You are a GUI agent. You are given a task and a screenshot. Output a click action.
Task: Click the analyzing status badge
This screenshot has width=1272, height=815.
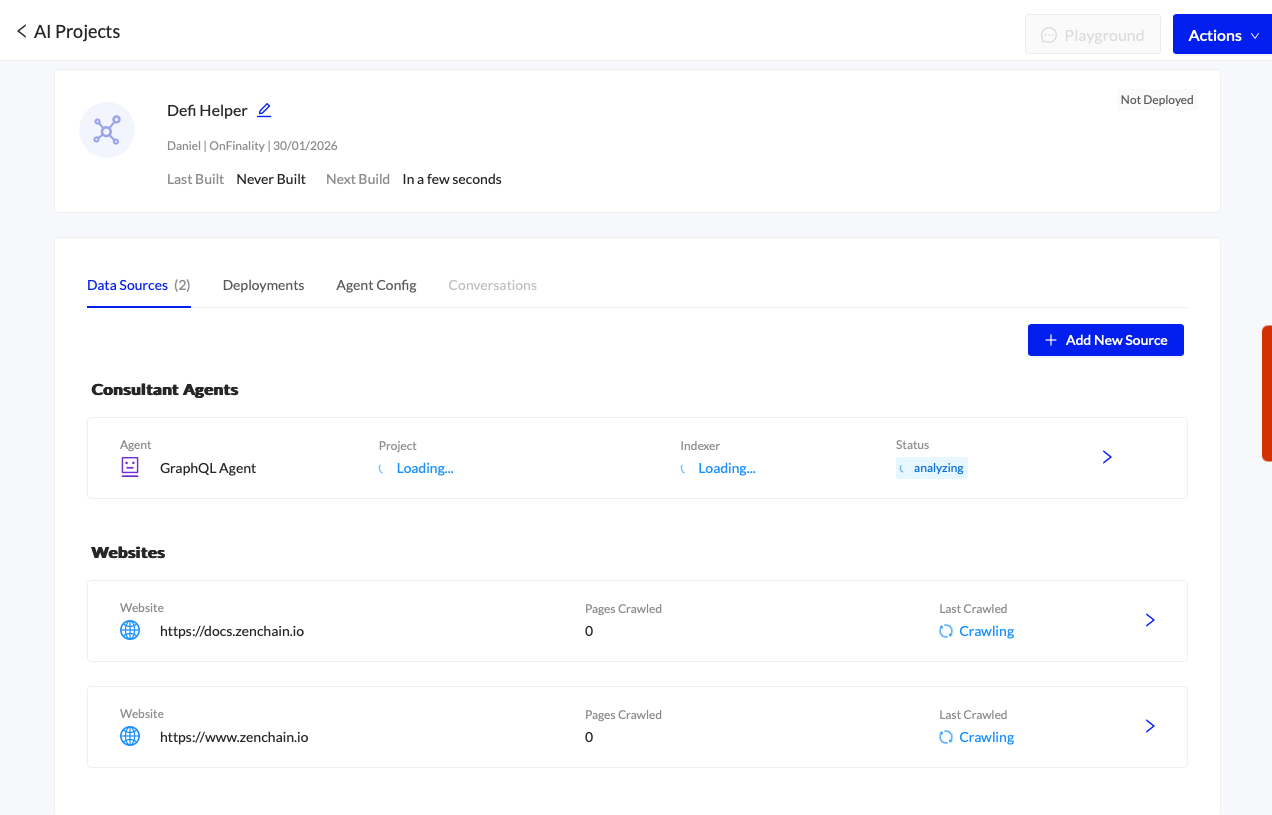click(932, 468)
